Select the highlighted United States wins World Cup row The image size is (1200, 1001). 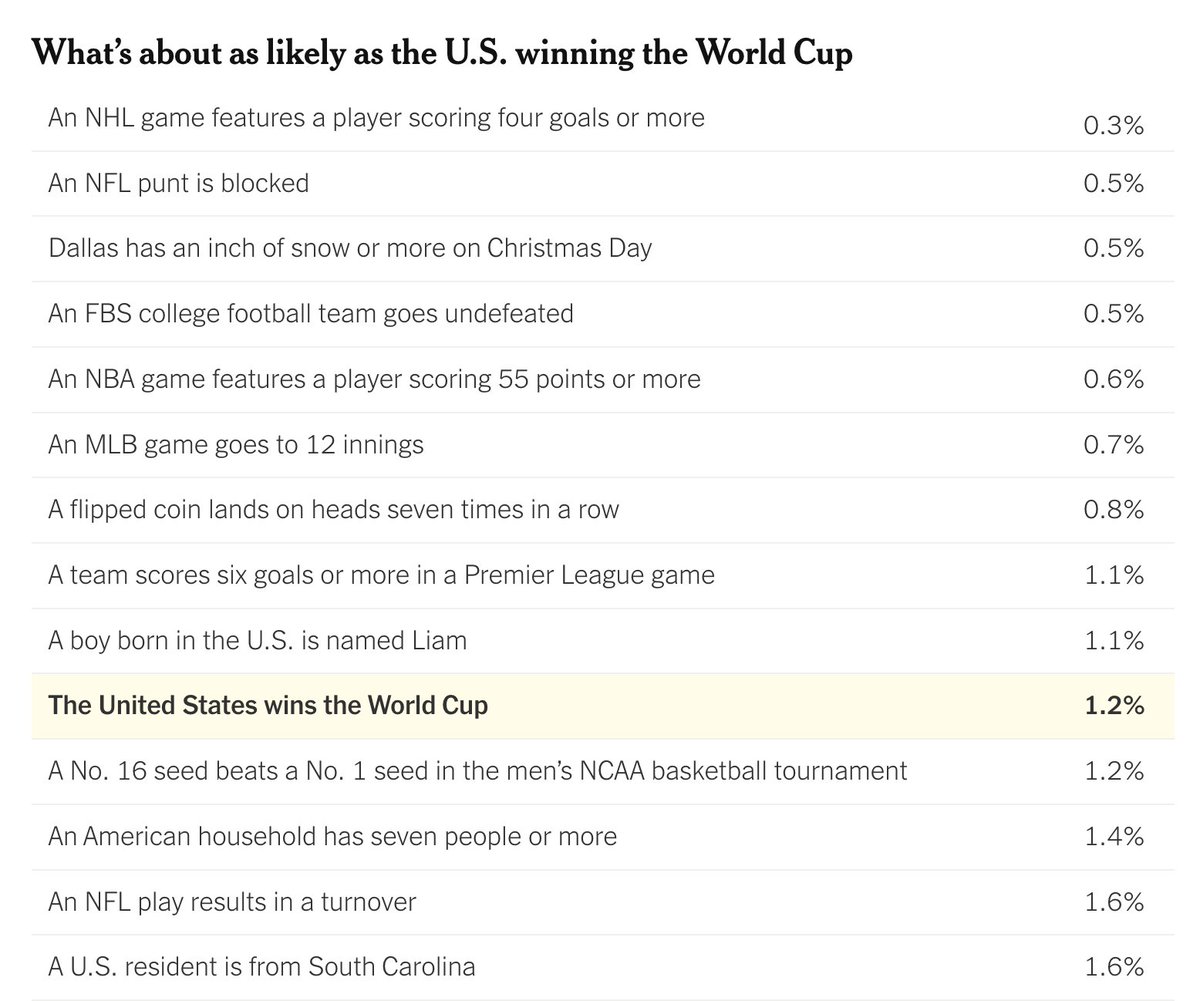[603, 706]
